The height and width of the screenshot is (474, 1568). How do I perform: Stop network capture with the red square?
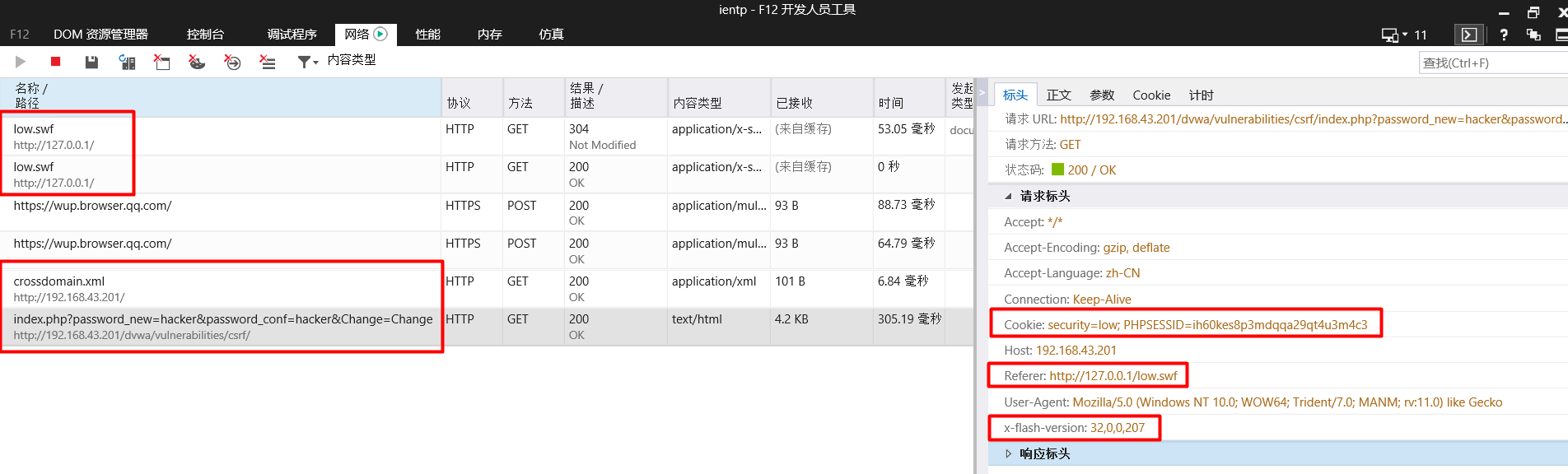pos(56,62)
